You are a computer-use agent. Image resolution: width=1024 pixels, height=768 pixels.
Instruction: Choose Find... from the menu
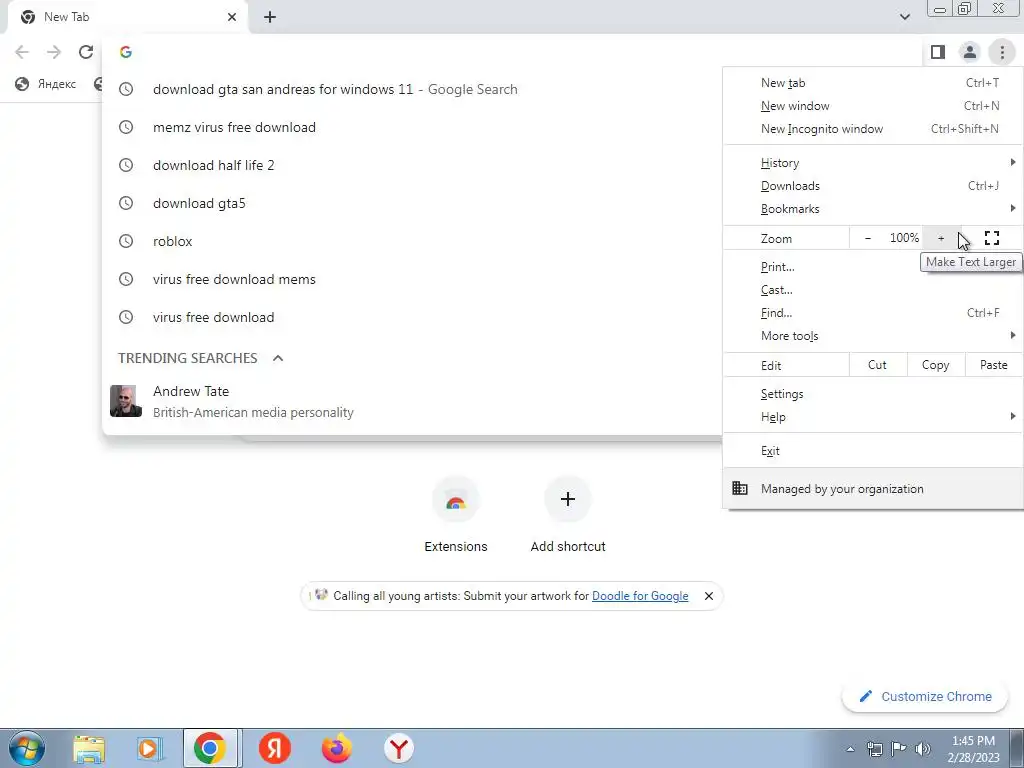pyautogui.click(x=872, y=313)
